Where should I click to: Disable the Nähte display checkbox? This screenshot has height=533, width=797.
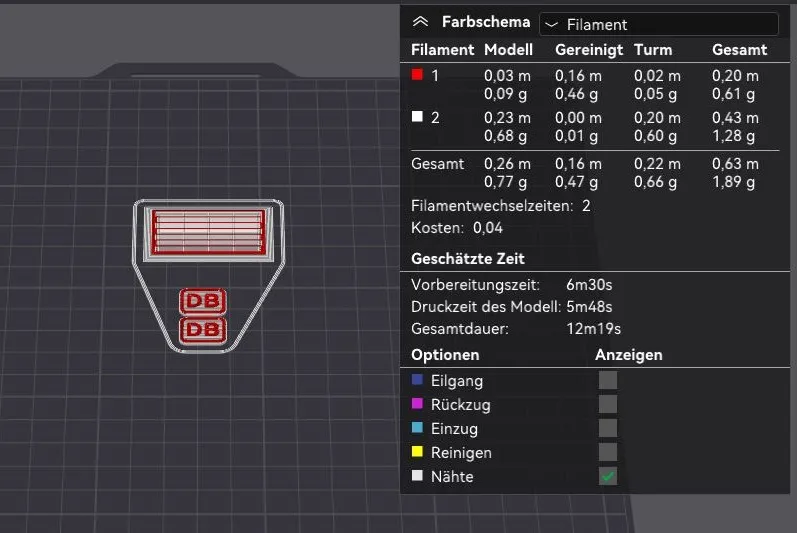tap(607, 476)
